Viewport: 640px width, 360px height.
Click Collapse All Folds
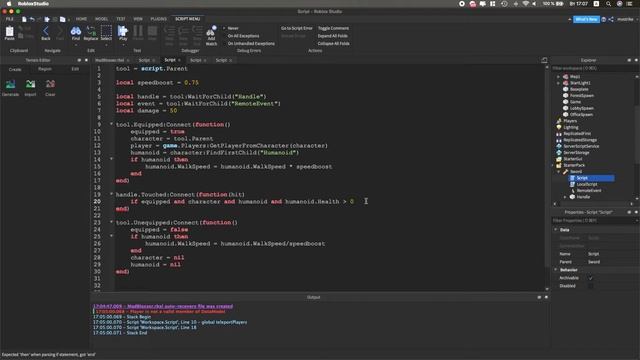pos(333,43)
